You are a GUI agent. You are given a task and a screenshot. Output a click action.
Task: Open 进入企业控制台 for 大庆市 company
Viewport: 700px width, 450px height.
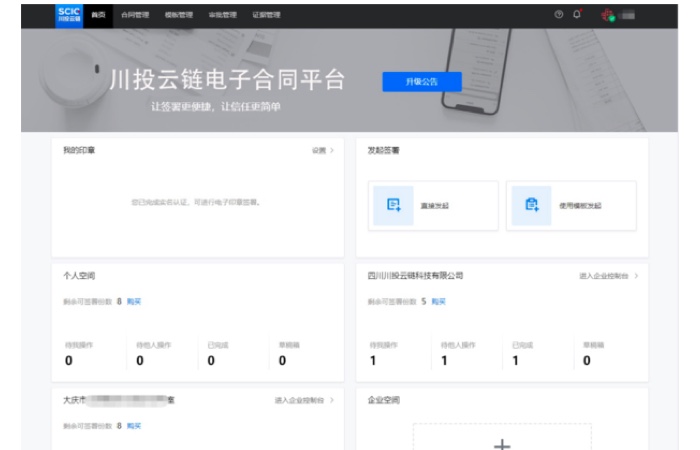pyautogui.click(x=299, y=400)
